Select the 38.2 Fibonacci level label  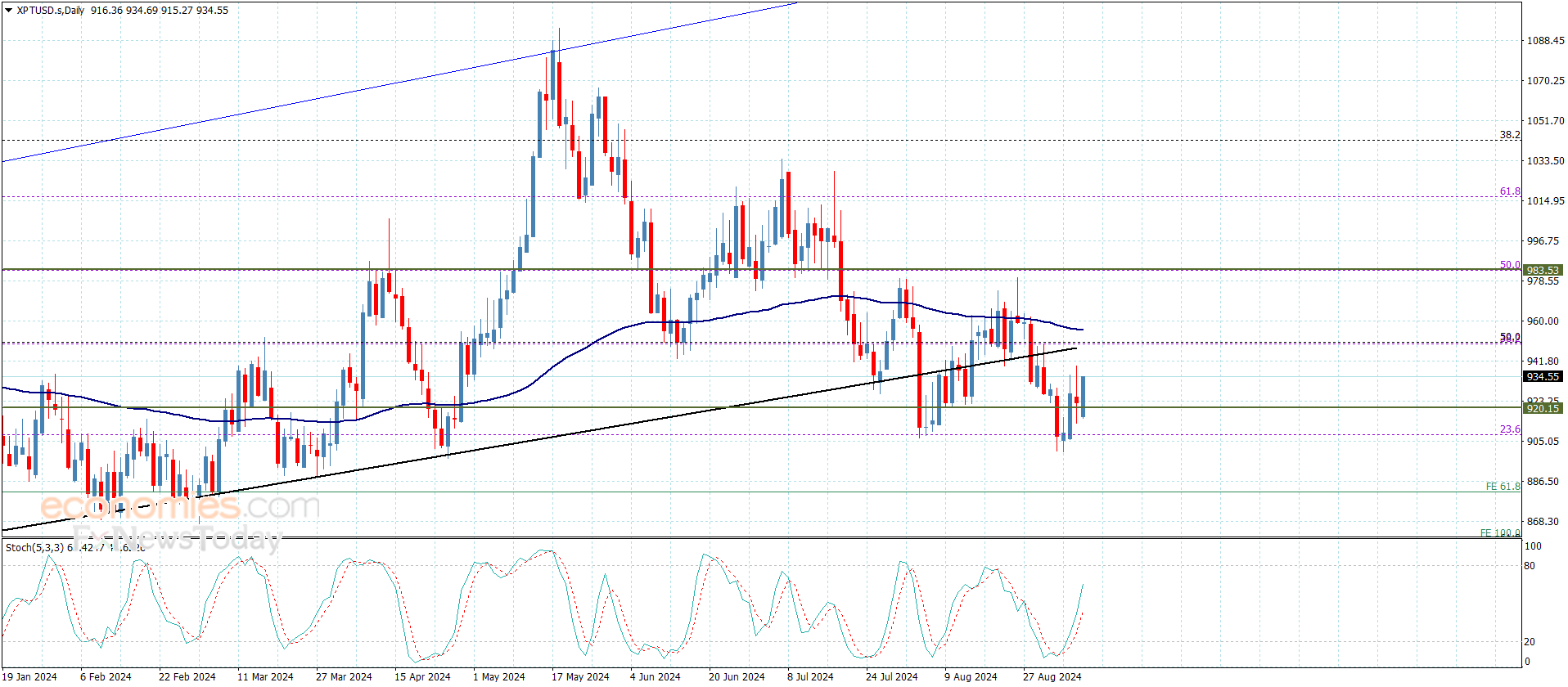tap(1509, 135)
